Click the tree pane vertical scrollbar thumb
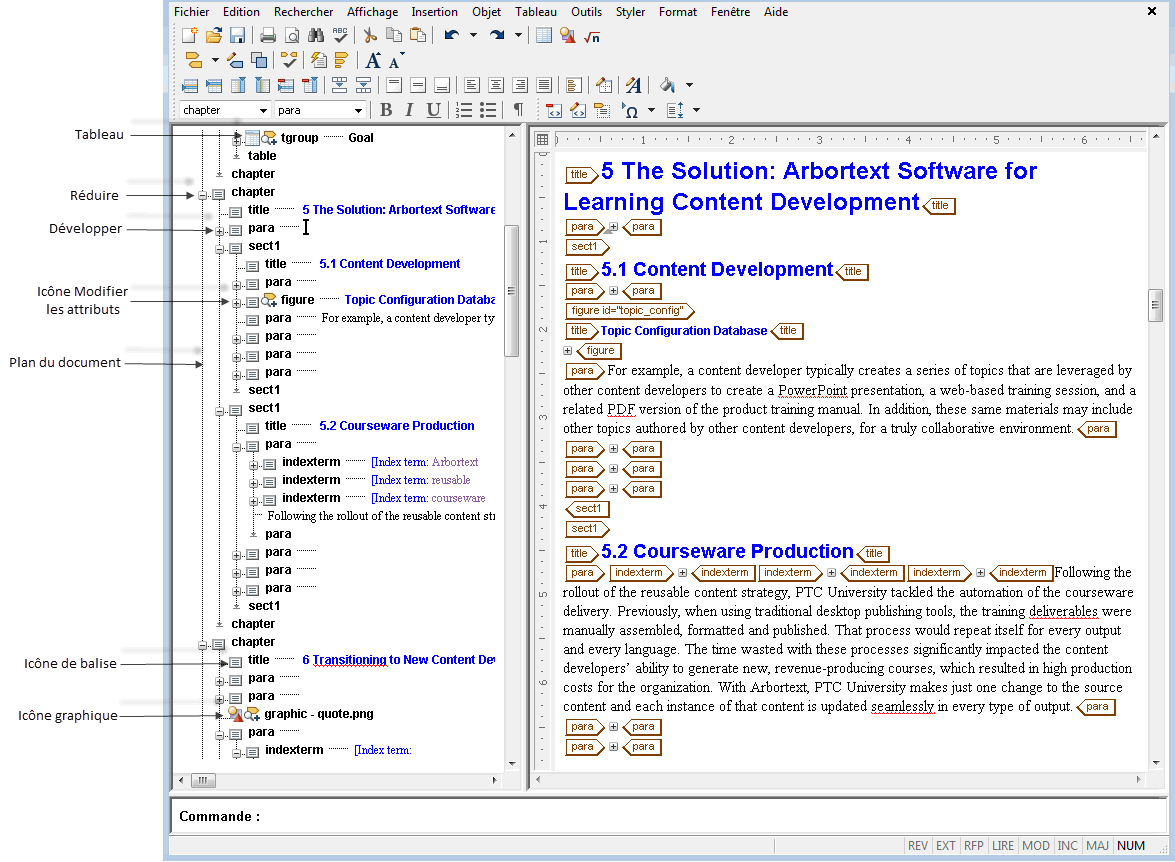This screenshot has height=862, width=1175. tap(512, 291)
